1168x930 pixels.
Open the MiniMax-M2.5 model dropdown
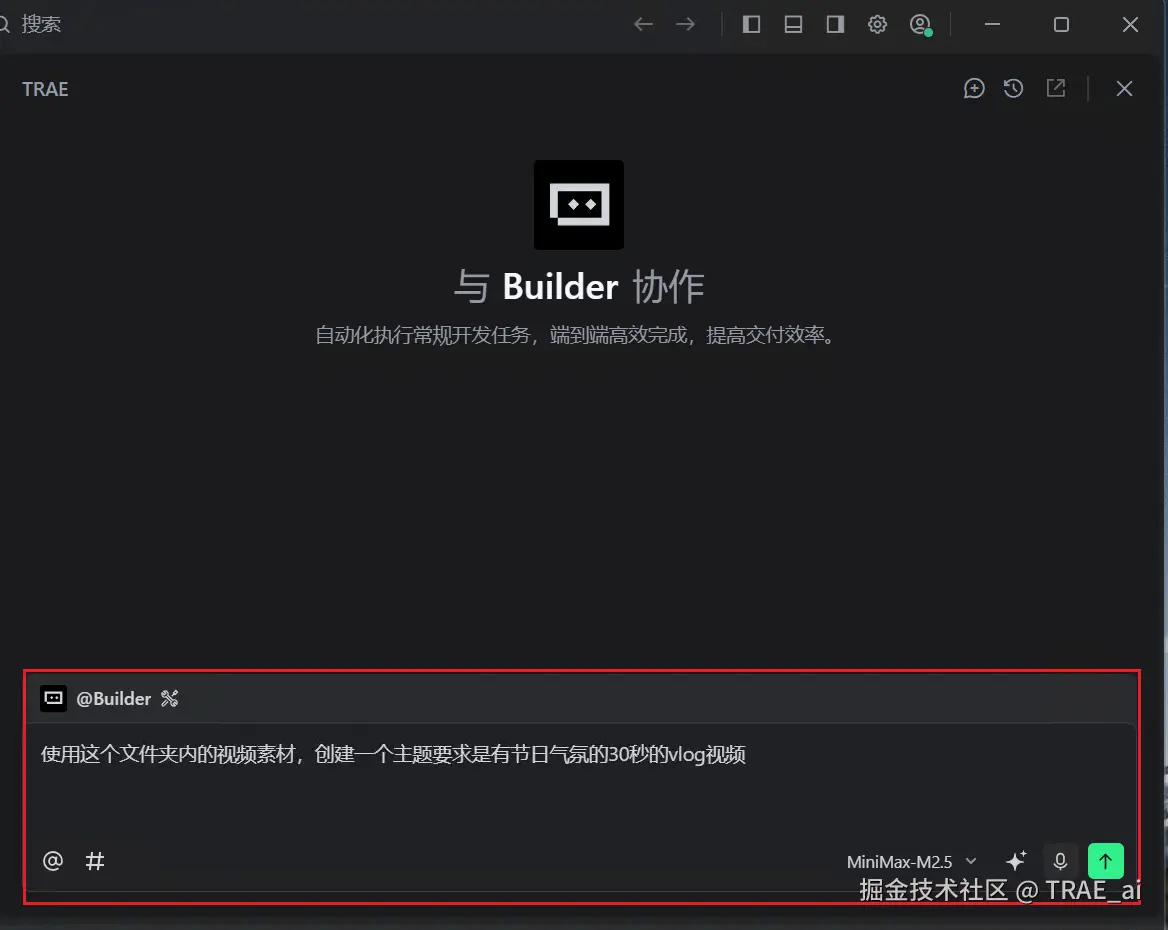point(911,862)
